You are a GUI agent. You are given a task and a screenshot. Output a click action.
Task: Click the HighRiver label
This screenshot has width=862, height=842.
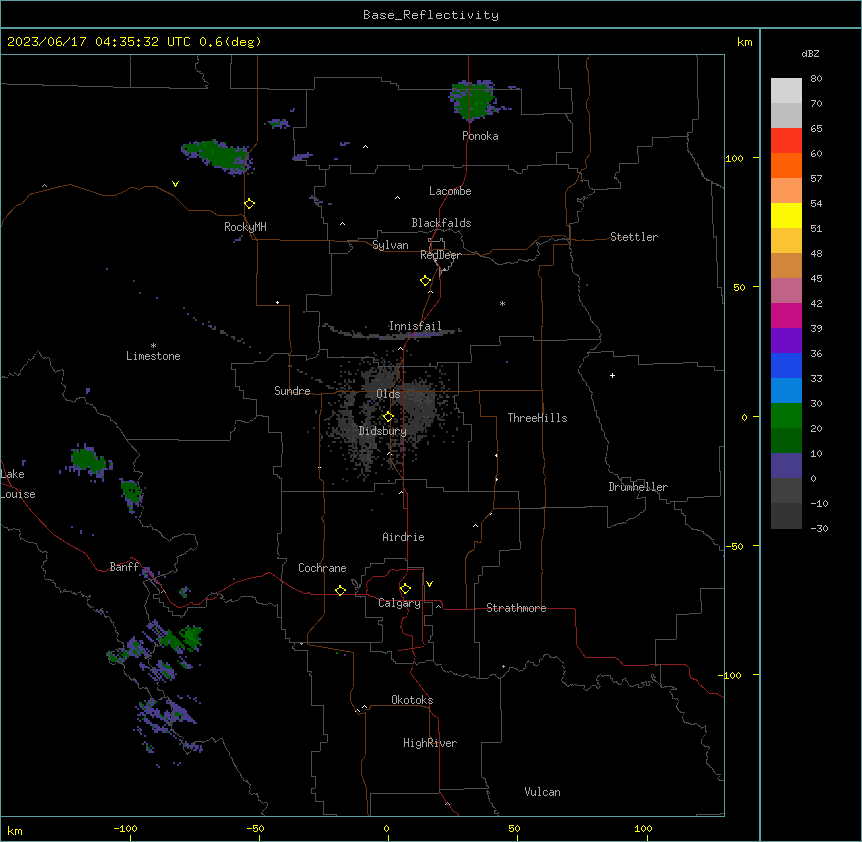click(430, 743)
